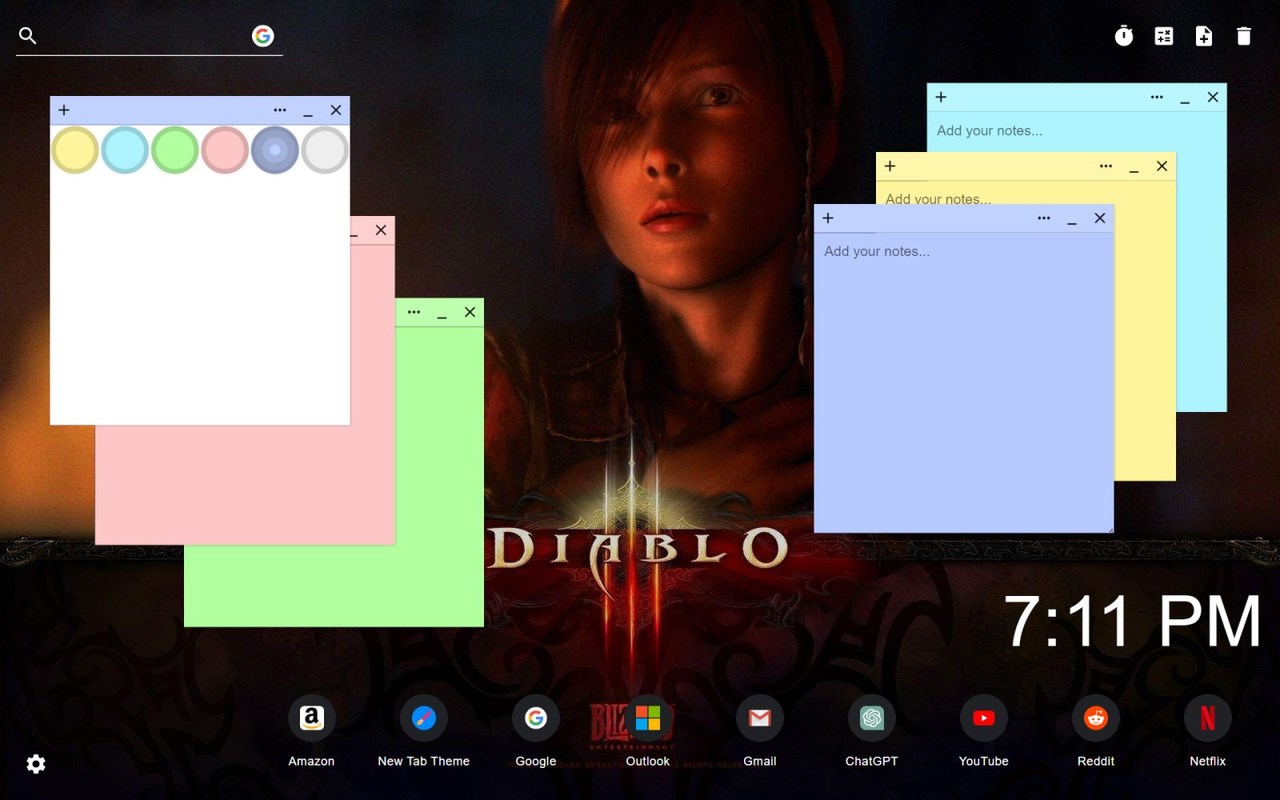Close the note showing the color palette
Screen dimensions: 1280x800
tap(336, 110)
